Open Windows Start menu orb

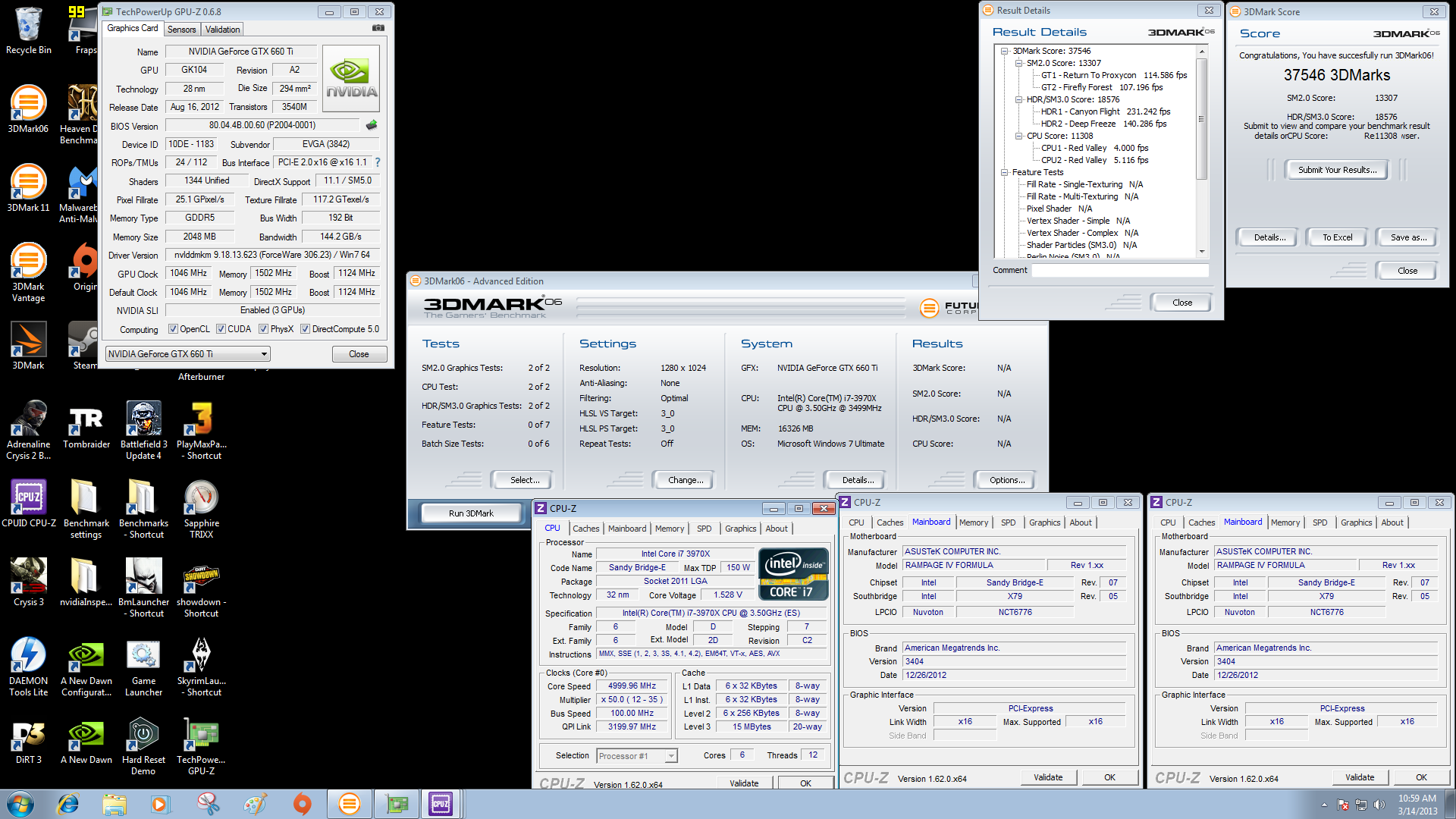(20, 804)
